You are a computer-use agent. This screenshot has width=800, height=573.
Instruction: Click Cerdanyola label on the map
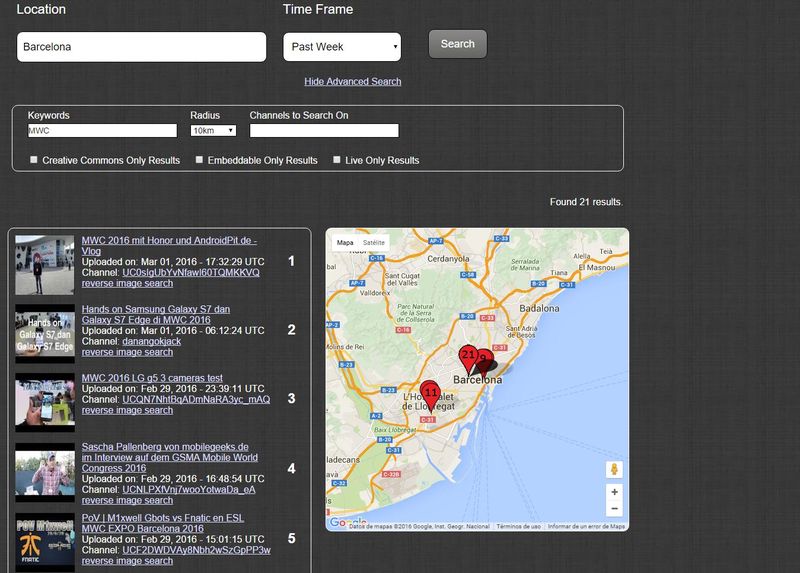tap(448, 259)
